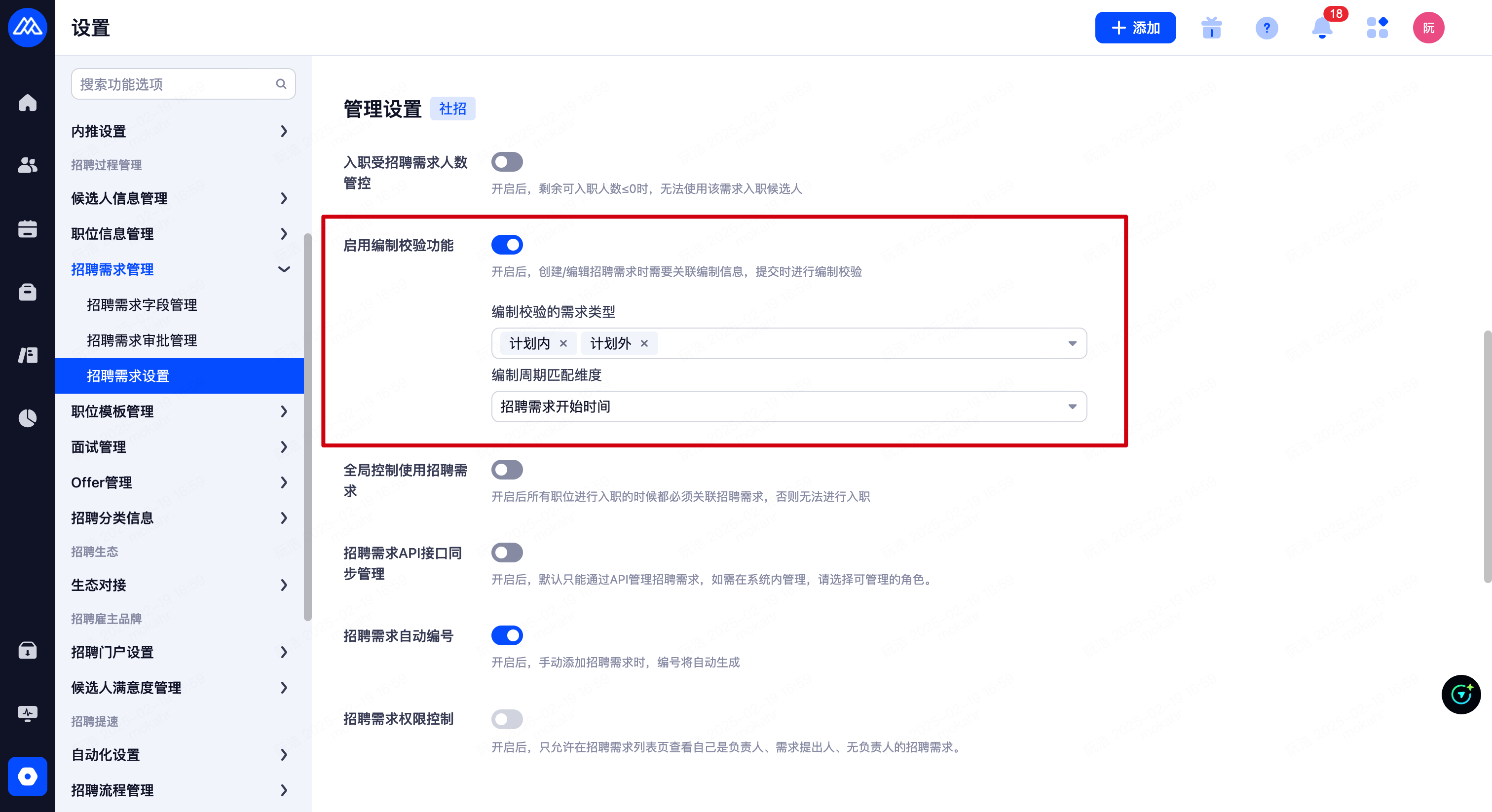
Task: Click the 搜索功能选项 search field
Action: point(174,84)
